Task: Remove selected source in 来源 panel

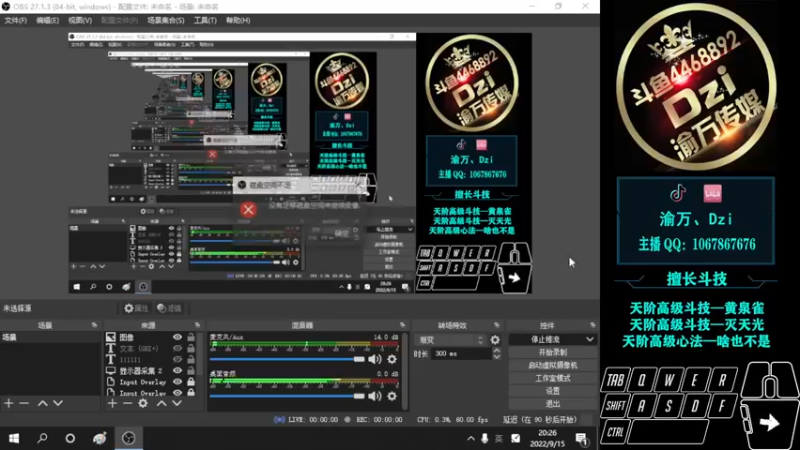Action: (128, 404)
